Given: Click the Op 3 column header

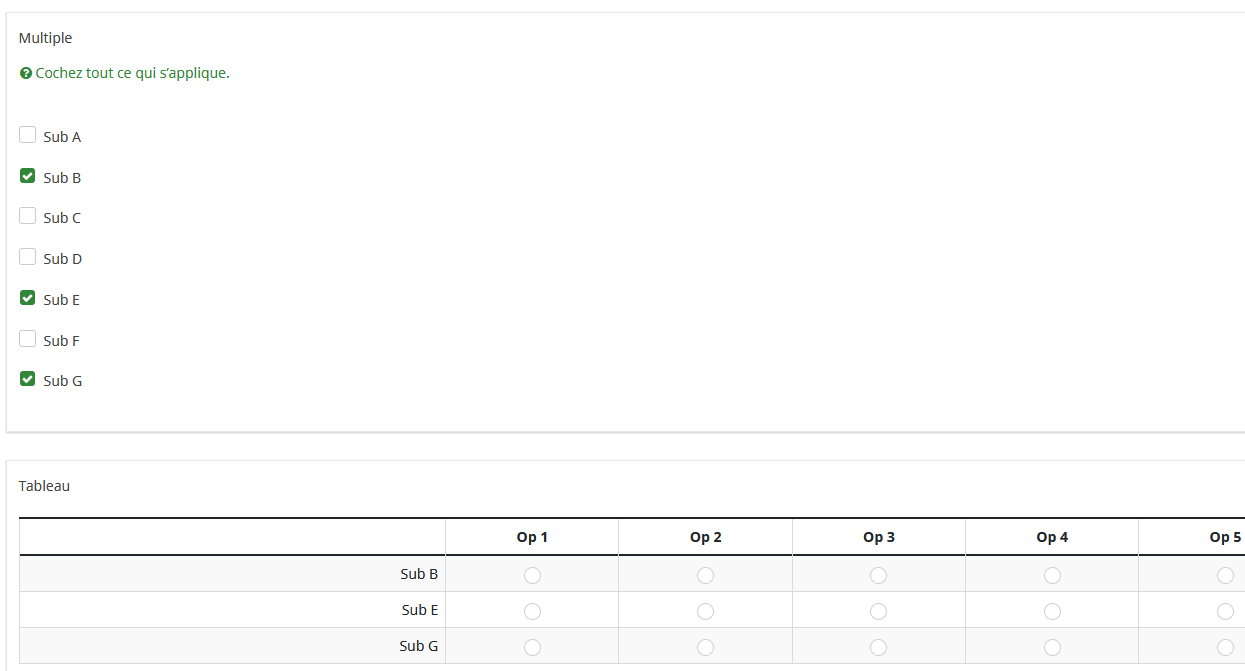Looking at the screenshot, I should 879,537.
